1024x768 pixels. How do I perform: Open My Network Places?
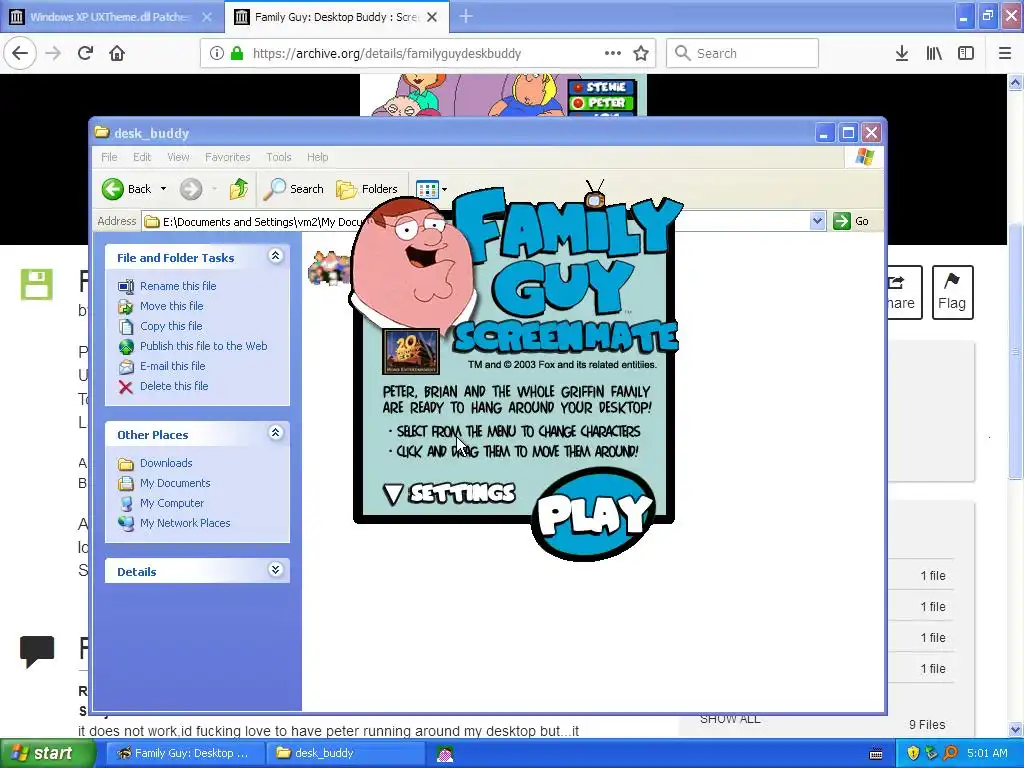[185, 523]
